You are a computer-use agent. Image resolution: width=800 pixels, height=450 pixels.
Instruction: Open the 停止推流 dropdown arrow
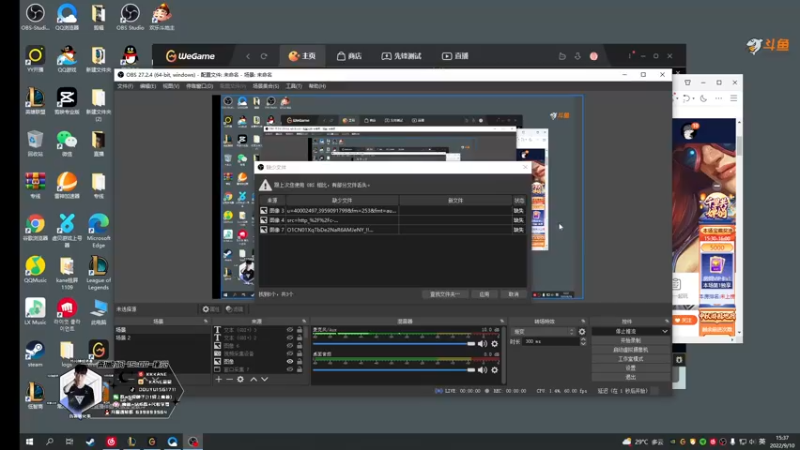pyautogui.click(x=664, y=332)
